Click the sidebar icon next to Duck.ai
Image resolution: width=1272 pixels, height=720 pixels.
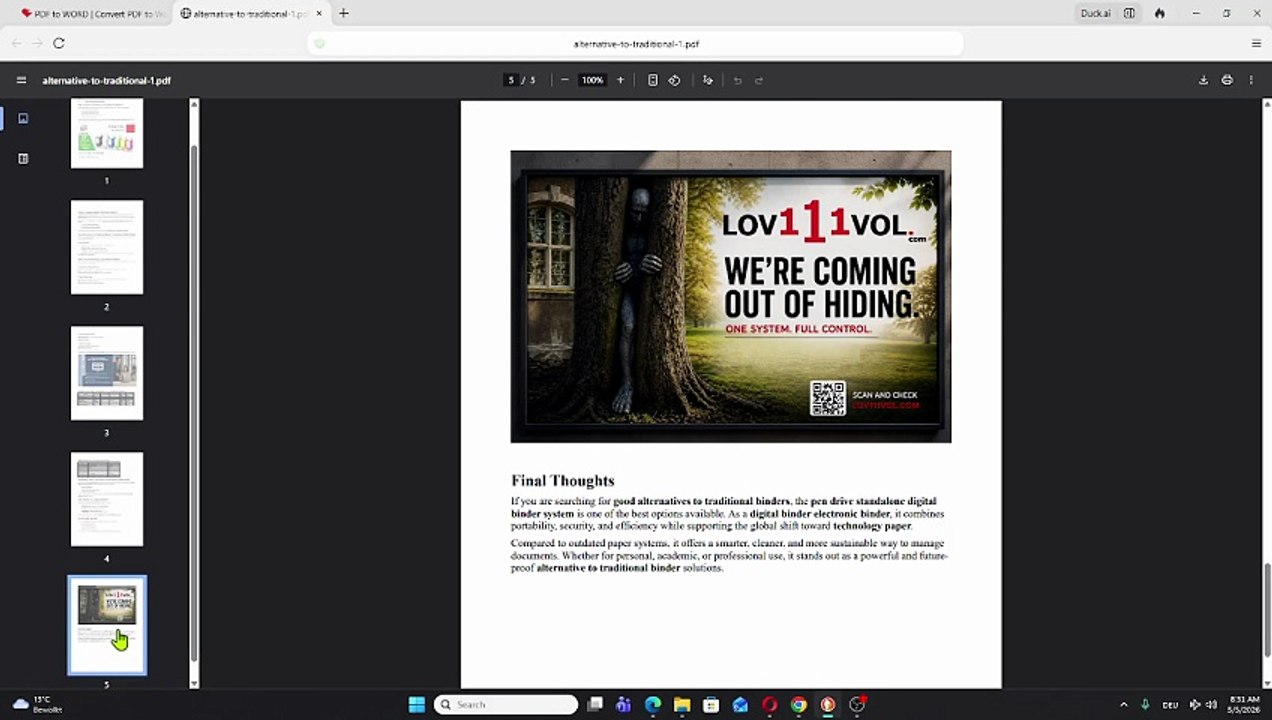point(1129,13)
